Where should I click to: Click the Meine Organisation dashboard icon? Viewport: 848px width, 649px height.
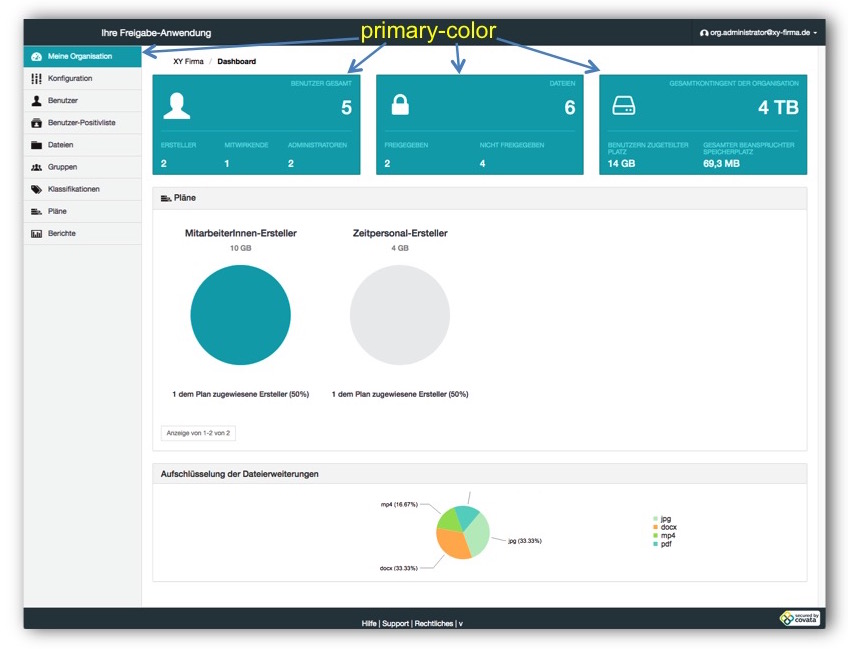click(36, 56)
